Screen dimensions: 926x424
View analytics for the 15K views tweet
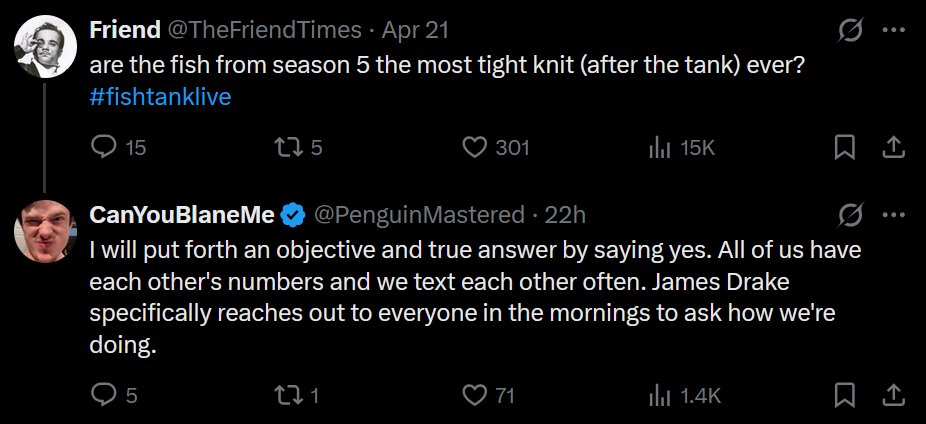coord(659,148)
